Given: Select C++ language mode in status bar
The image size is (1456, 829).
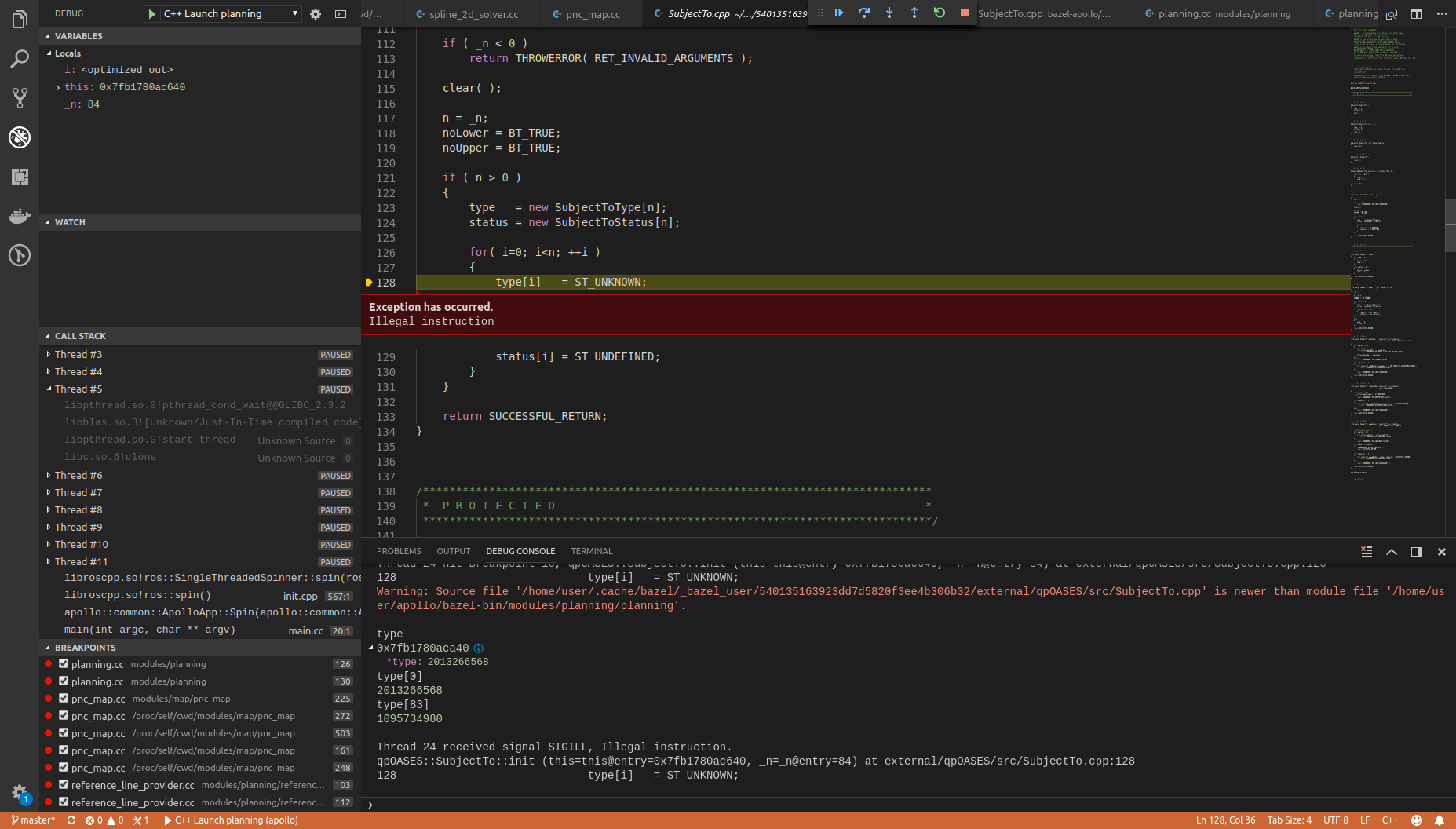Looking at the screenshot, I should (x=1390, y=820).
